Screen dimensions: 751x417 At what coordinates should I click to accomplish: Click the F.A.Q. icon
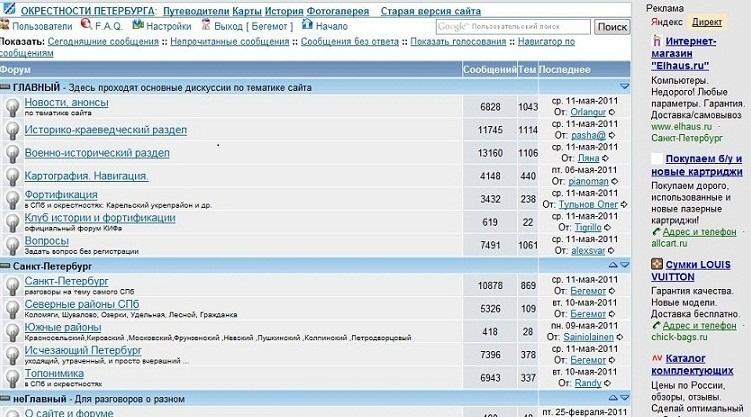point(84,27)
